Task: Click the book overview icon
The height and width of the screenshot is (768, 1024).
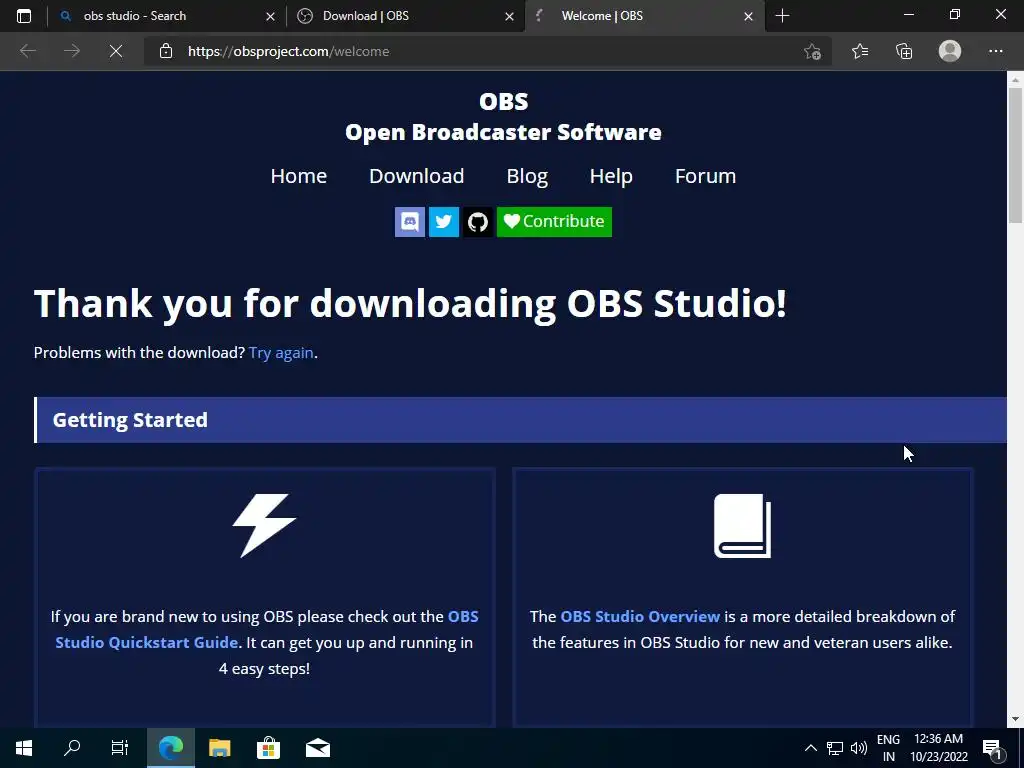Action: tap(743, 526)
